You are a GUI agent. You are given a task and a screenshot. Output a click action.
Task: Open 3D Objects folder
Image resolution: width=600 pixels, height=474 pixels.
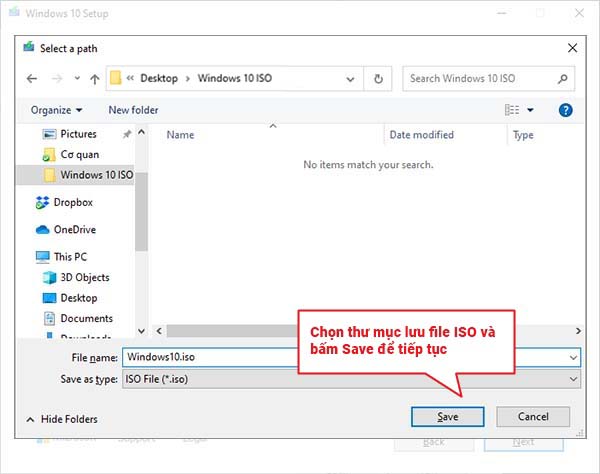click(85, 277)
